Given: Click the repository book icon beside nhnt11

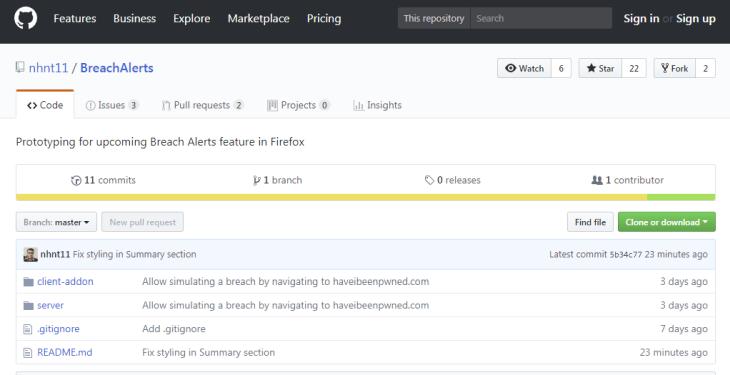Looking at the screenshot, I should [x=20, y=68].
